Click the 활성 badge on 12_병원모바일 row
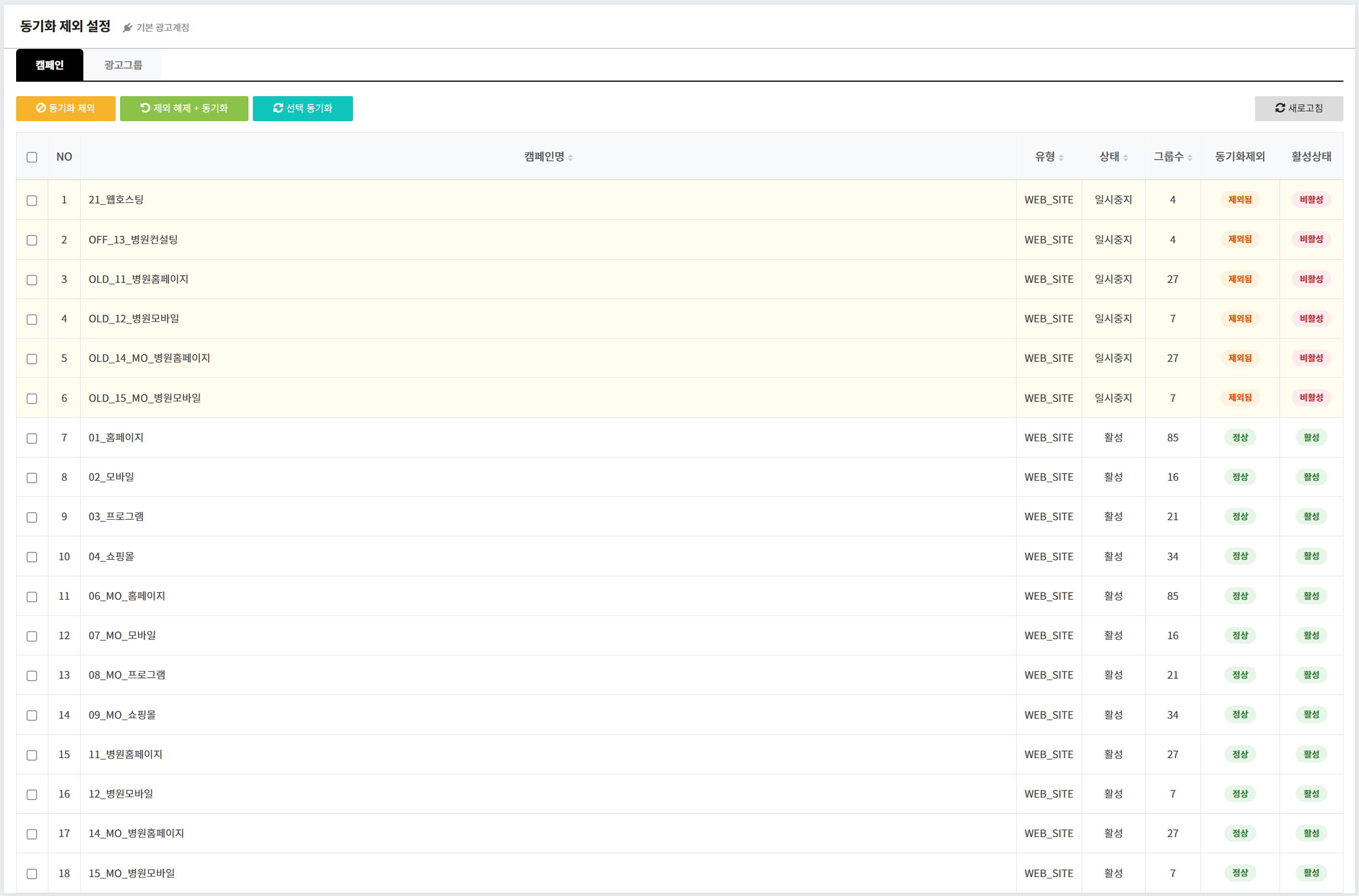1359x896 pixels. pyautogui.click(x=1311, y=794)
